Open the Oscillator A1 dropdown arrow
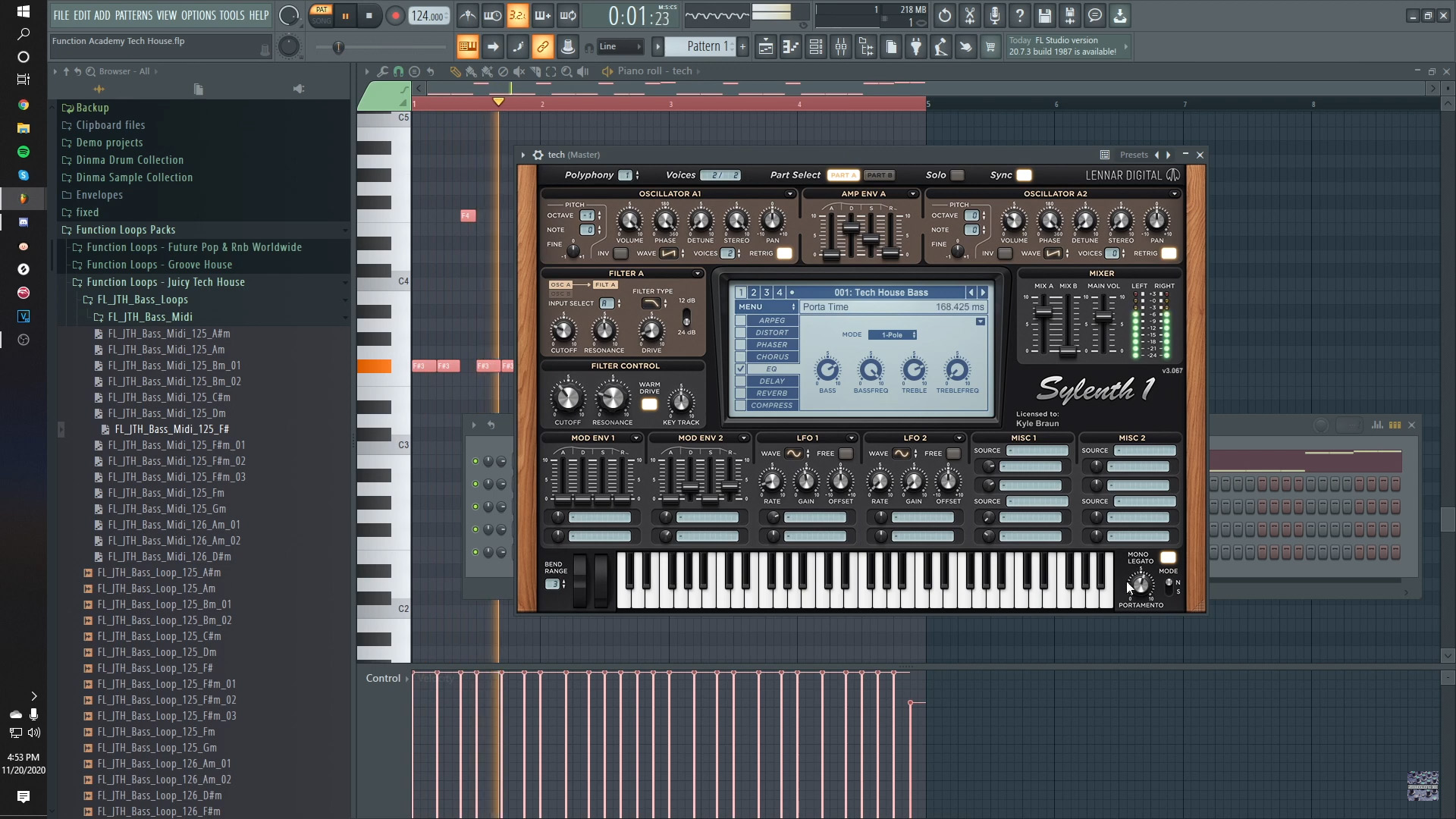This screenshot has width=1456, height=819. [790, 194]
